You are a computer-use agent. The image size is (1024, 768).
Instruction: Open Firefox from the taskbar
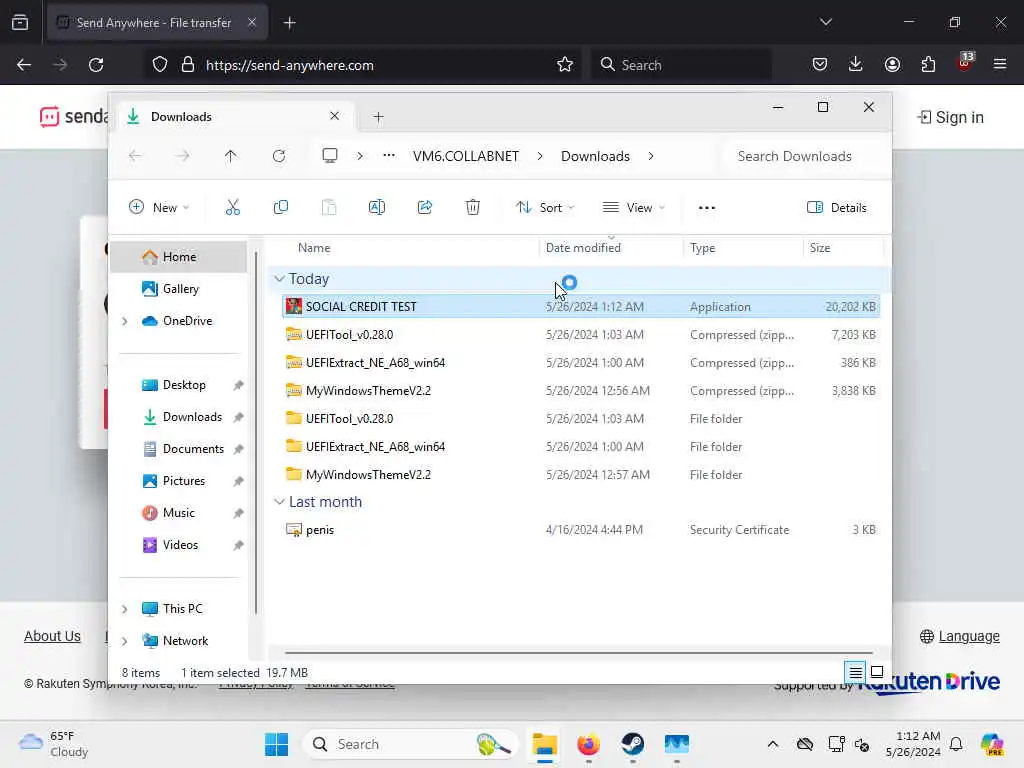588,744
